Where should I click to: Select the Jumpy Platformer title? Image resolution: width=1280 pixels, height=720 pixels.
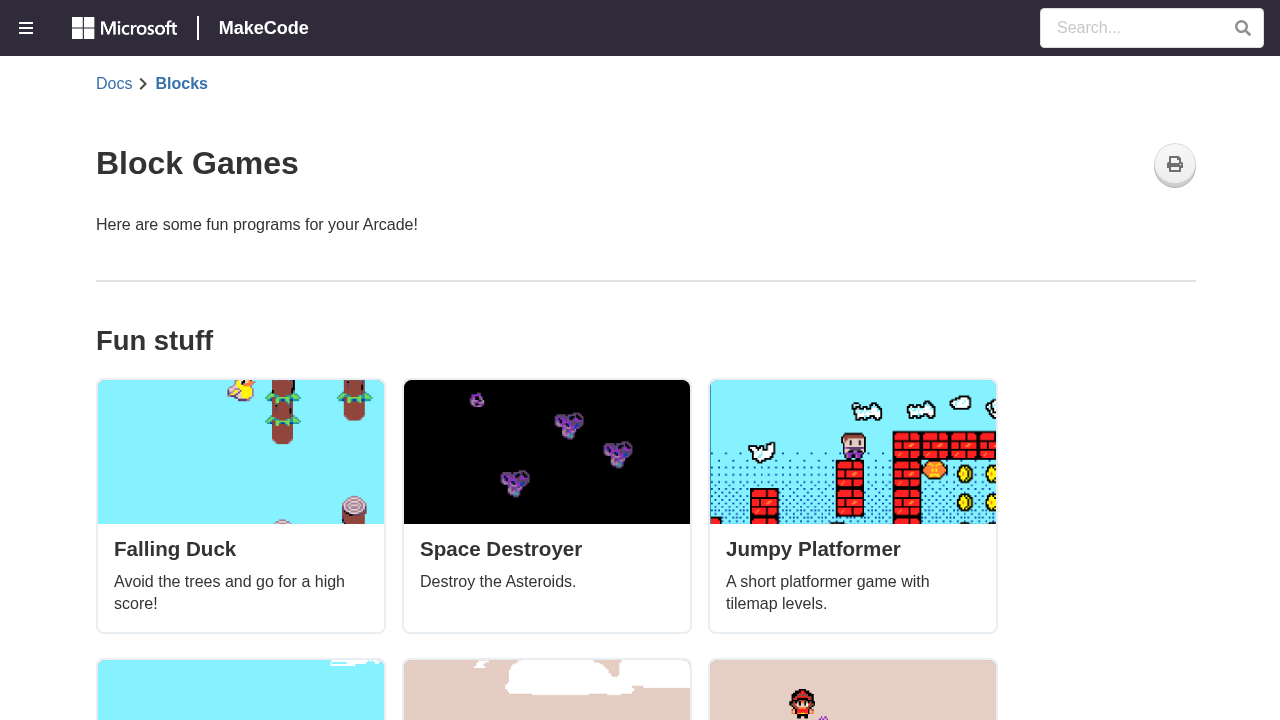click(813, 549)
